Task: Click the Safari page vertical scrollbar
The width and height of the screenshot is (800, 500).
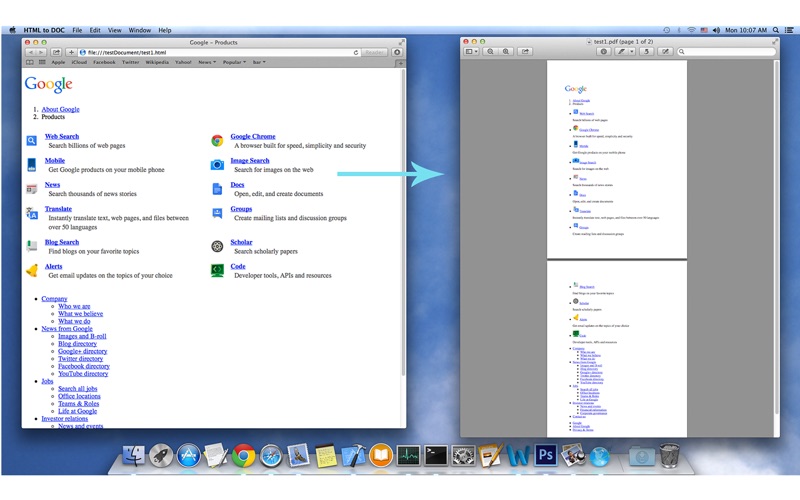Action: [403, 223]
